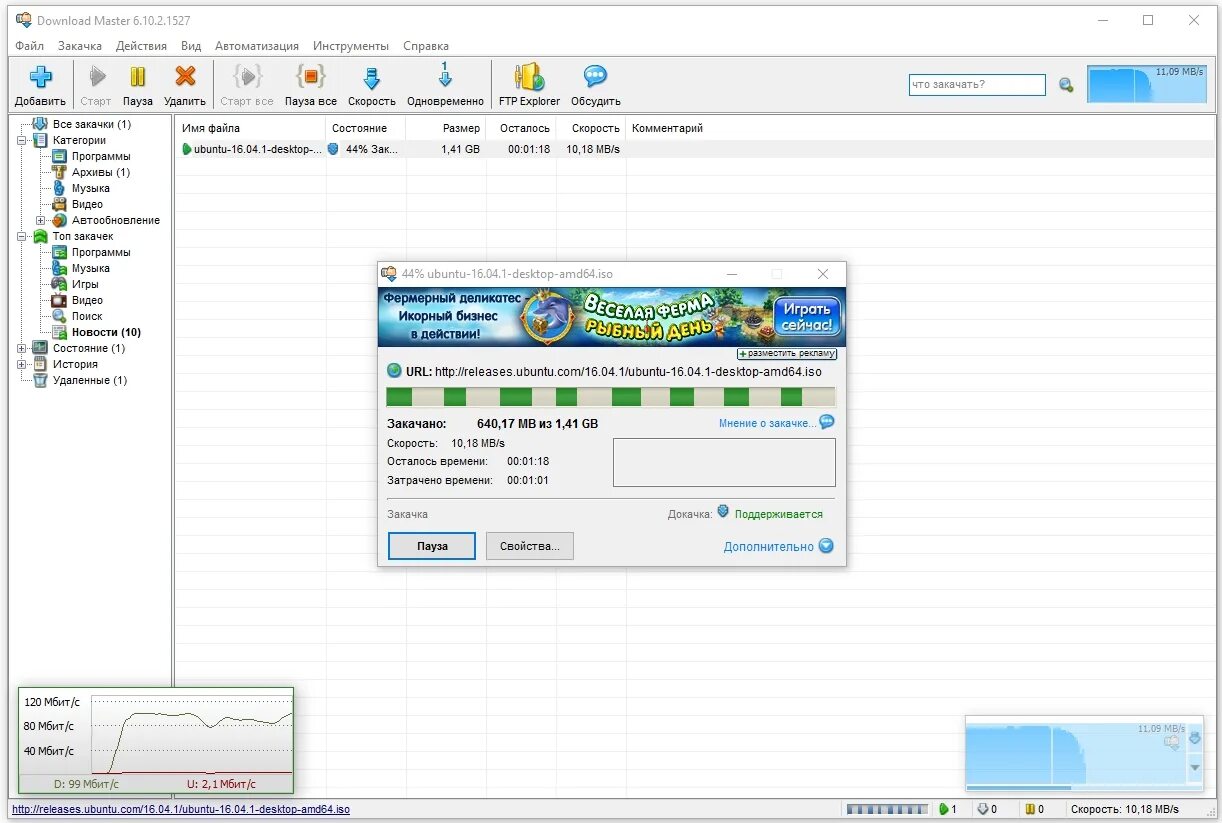Open the Автоматизация menu
Viewport: 1222px width, 823px height.
[257, 46]
